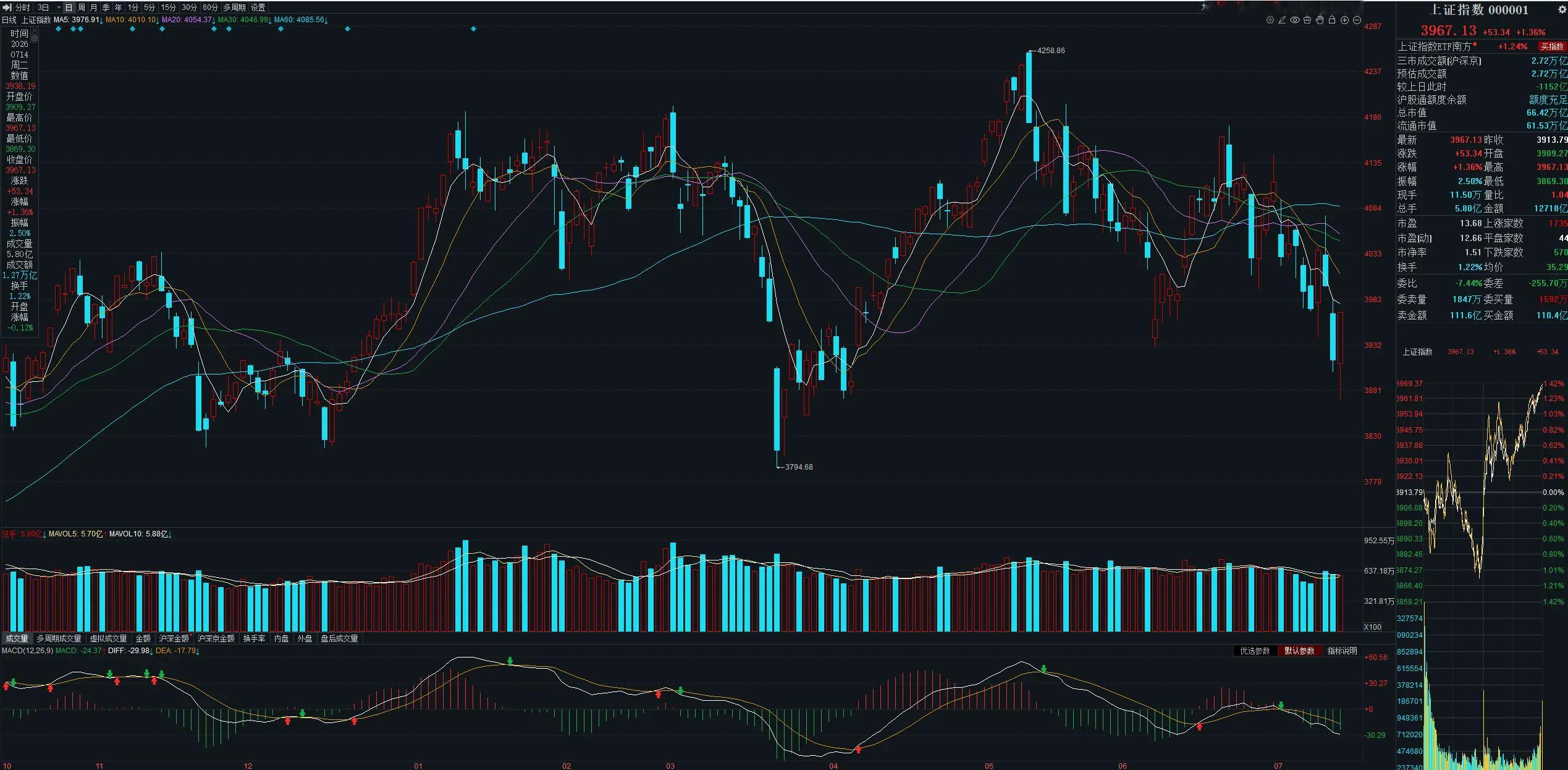Toggle the eye visibility icon above chart
Screen dimensions: 1568x770
(x=1295, y=20)
